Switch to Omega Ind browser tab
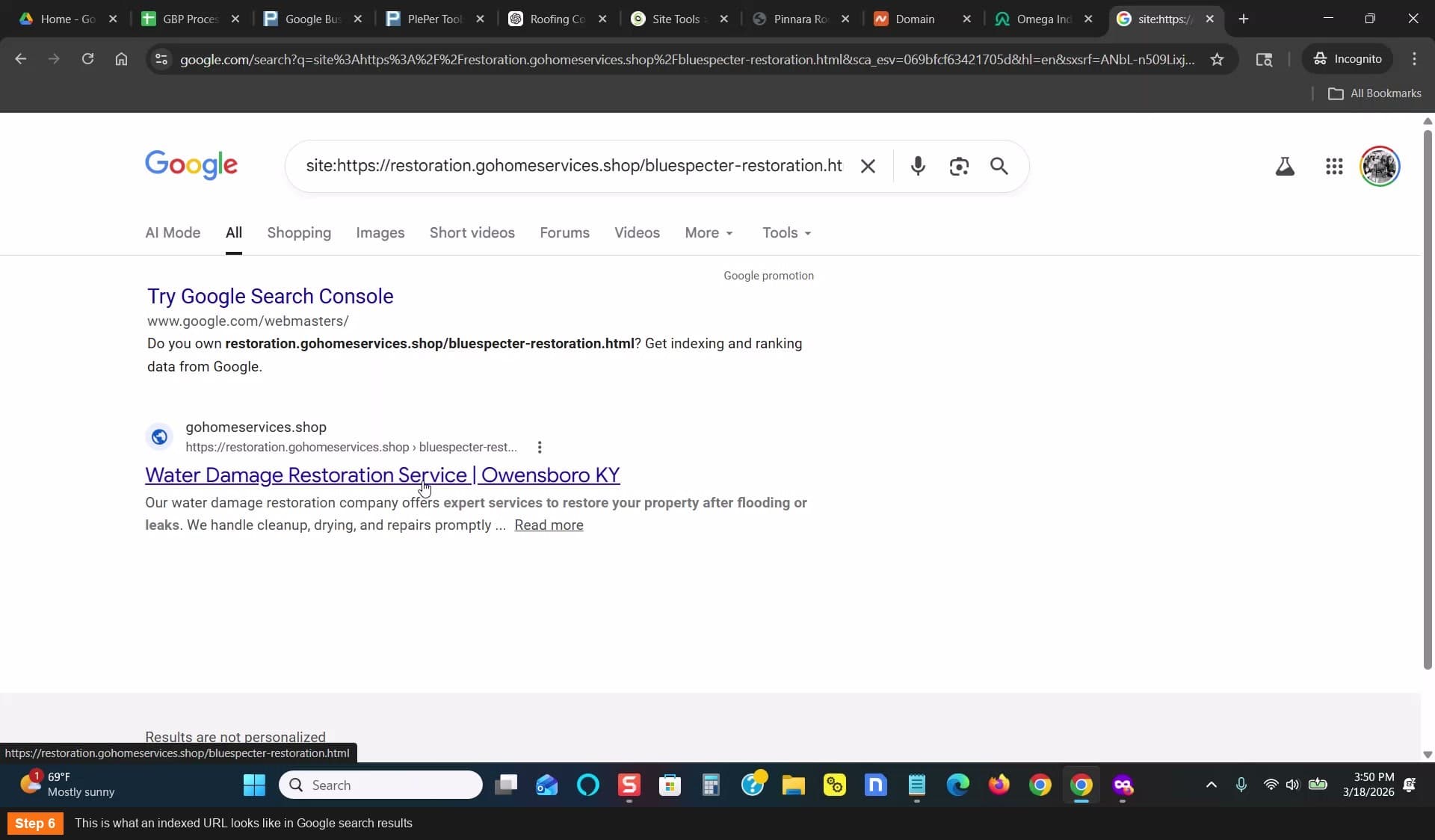The height and width of the screenshot is (840, 1435). (x=1043, y=19)
